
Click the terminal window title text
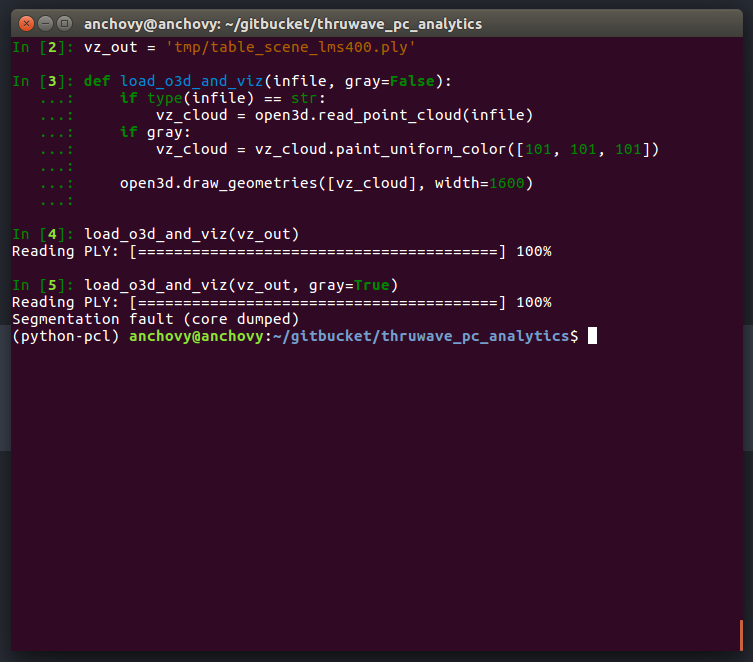coord(283,24)
